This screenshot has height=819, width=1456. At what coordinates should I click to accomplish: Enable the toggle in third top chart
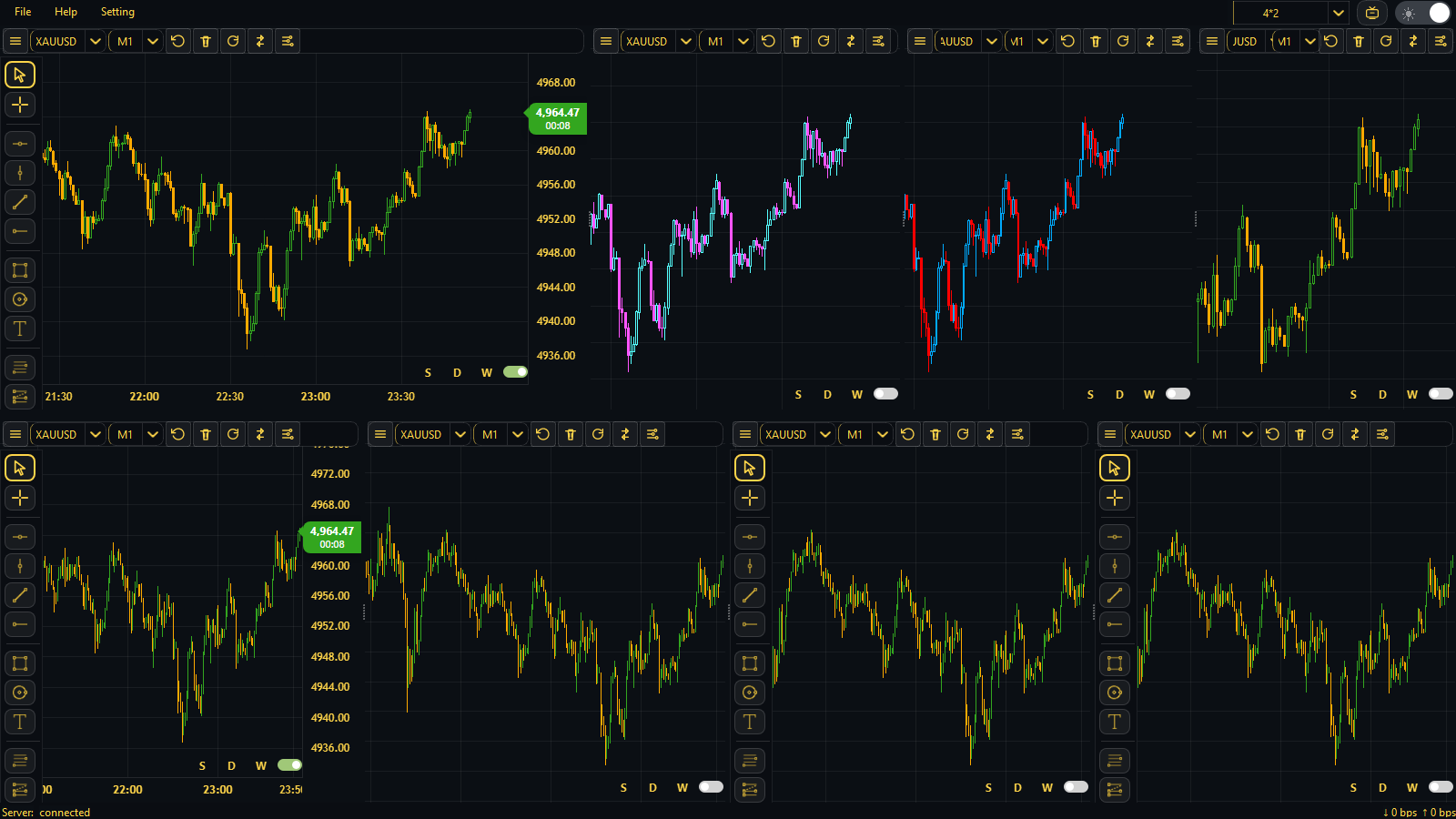tap(1178, 394)
